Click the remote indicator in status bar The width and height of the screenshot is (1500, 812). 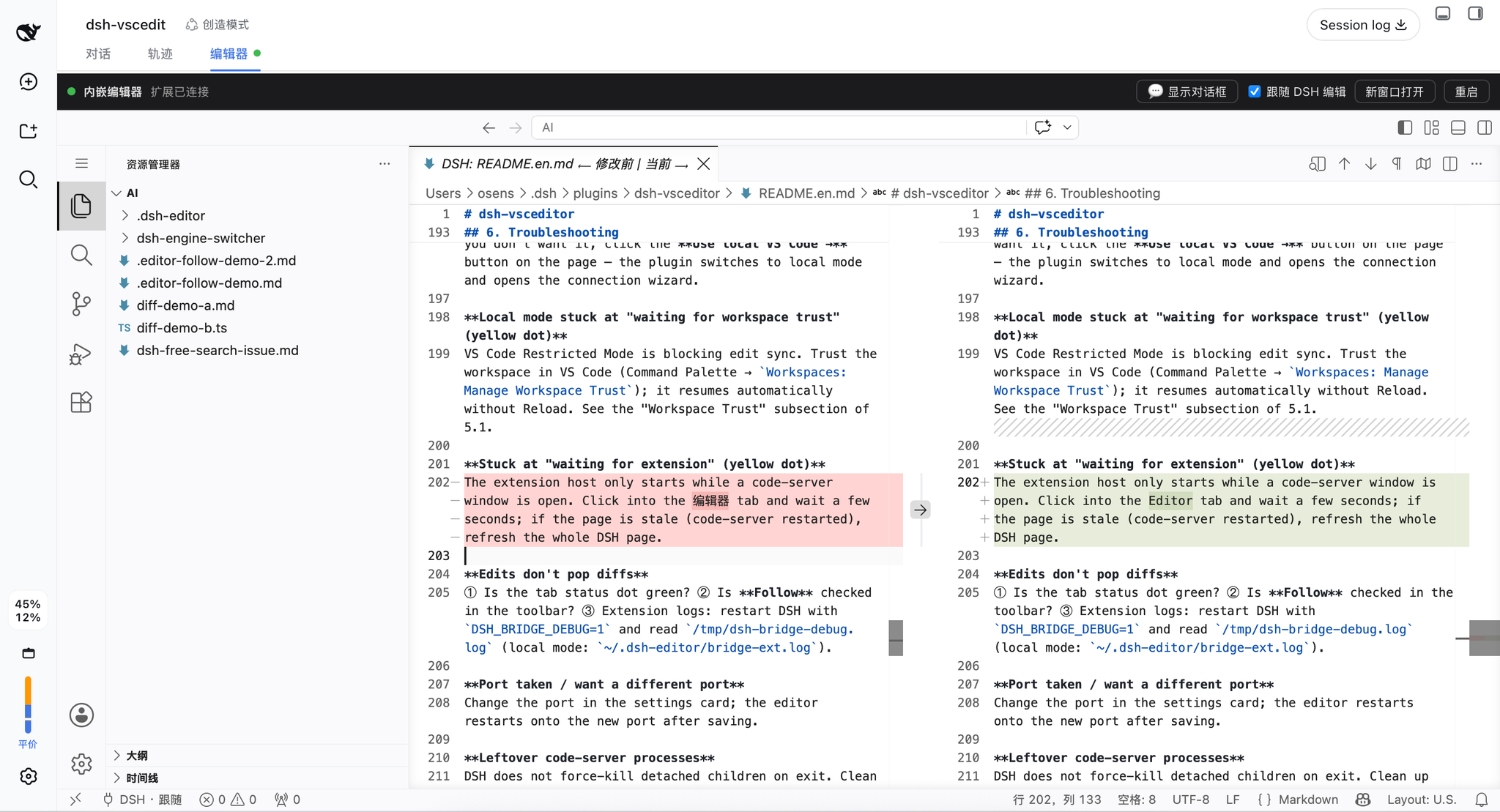[x=75, y=800]
